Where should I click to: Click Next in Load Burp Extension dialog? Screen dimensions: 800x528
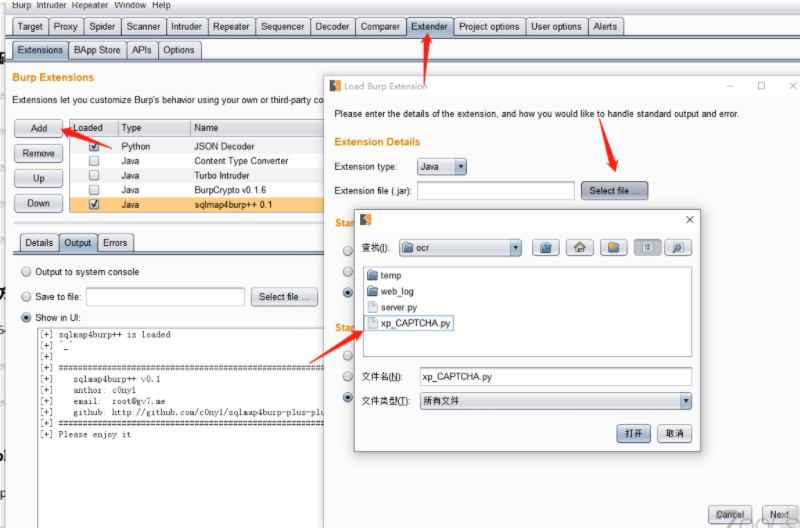coord(779,514)
